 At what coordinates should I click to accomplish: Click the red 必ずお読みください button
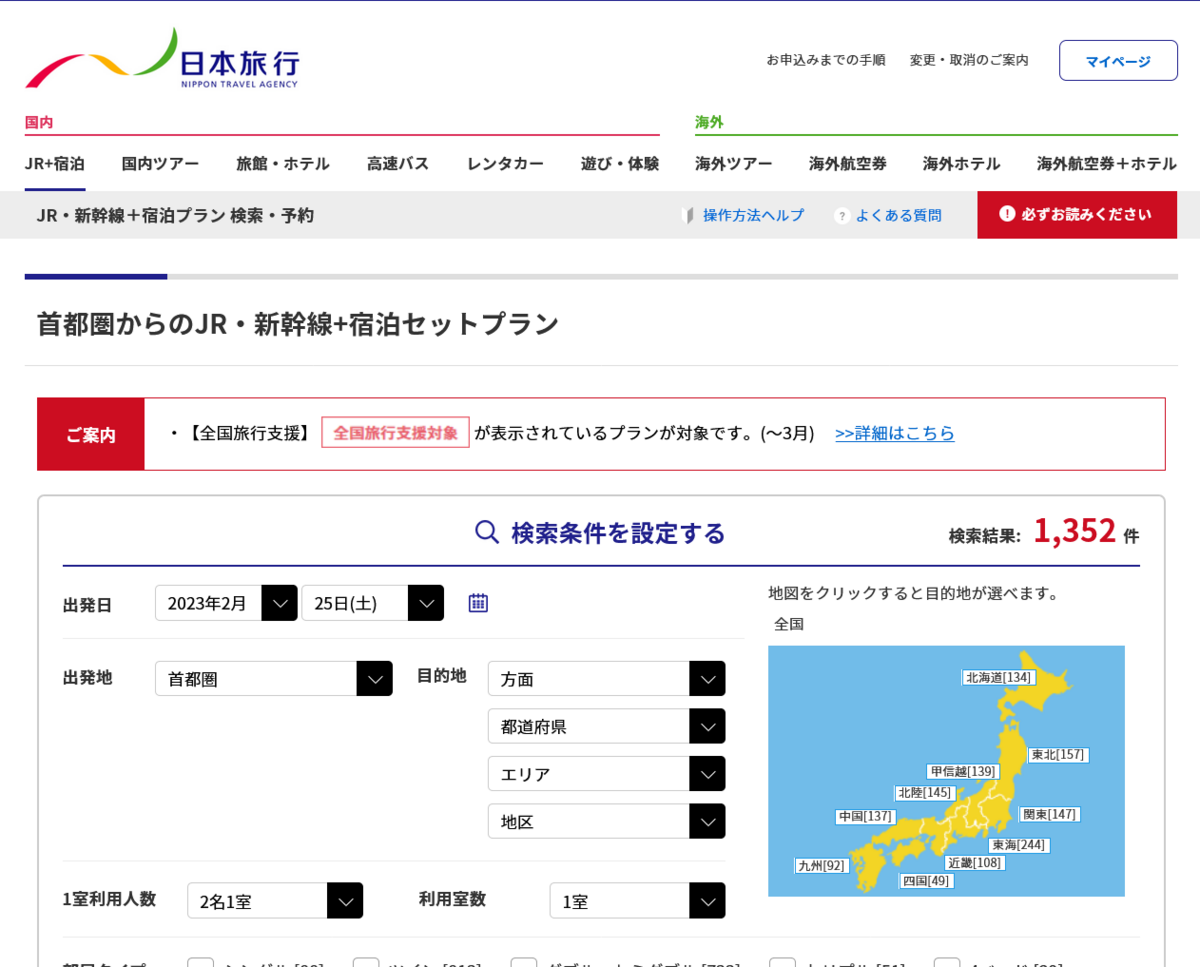[x=1077, y=215]
